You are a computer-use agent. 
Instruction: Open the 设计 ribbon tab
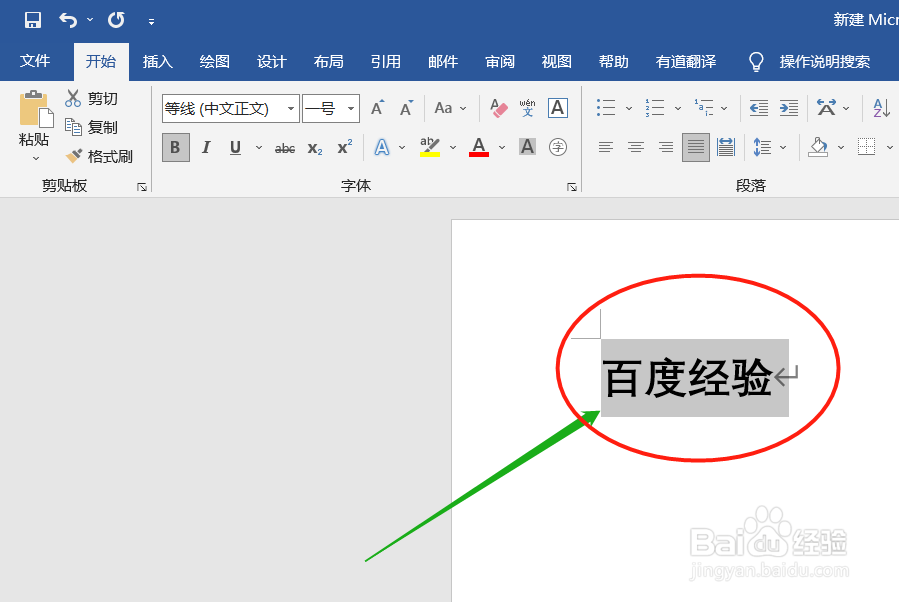[x=271, y=61]
